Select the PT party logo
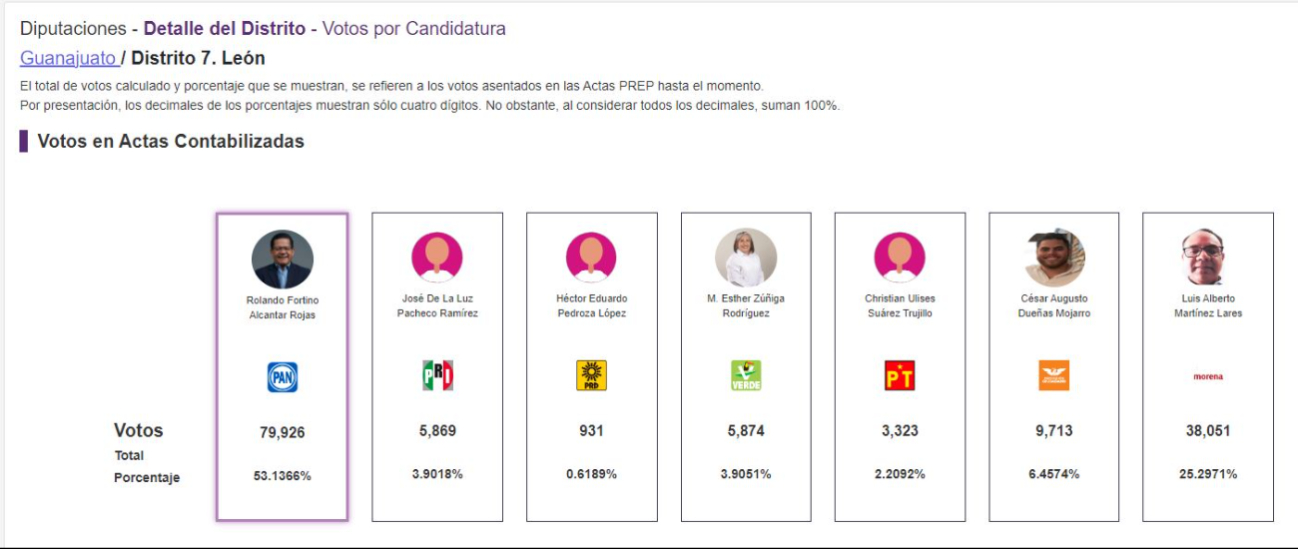 (x=900, y=376)
